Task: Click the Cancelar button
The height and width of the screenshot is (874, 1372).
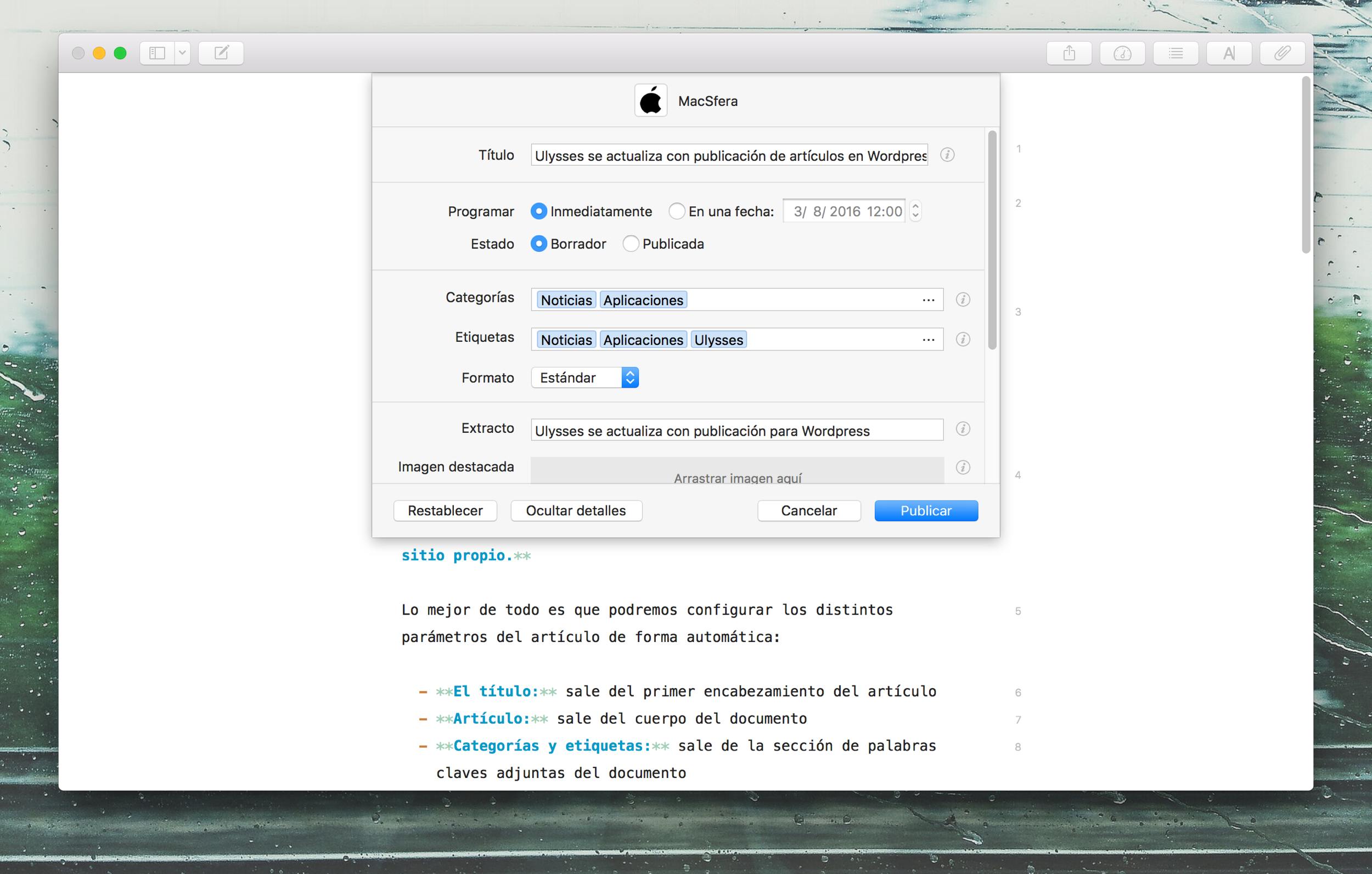Action: click(x=809, y=510)
